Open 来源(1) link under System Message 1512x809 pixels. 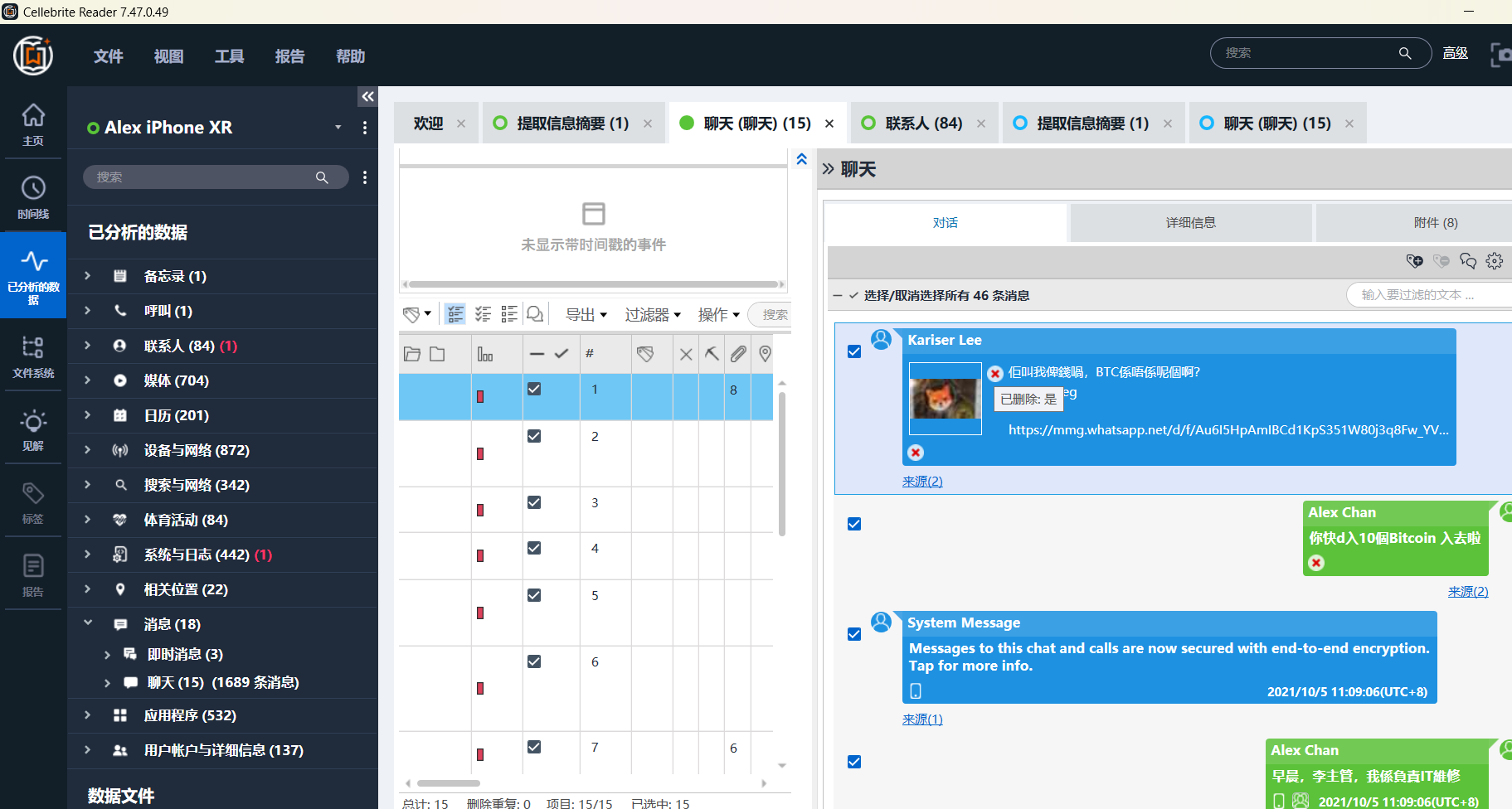pos(922,719)
